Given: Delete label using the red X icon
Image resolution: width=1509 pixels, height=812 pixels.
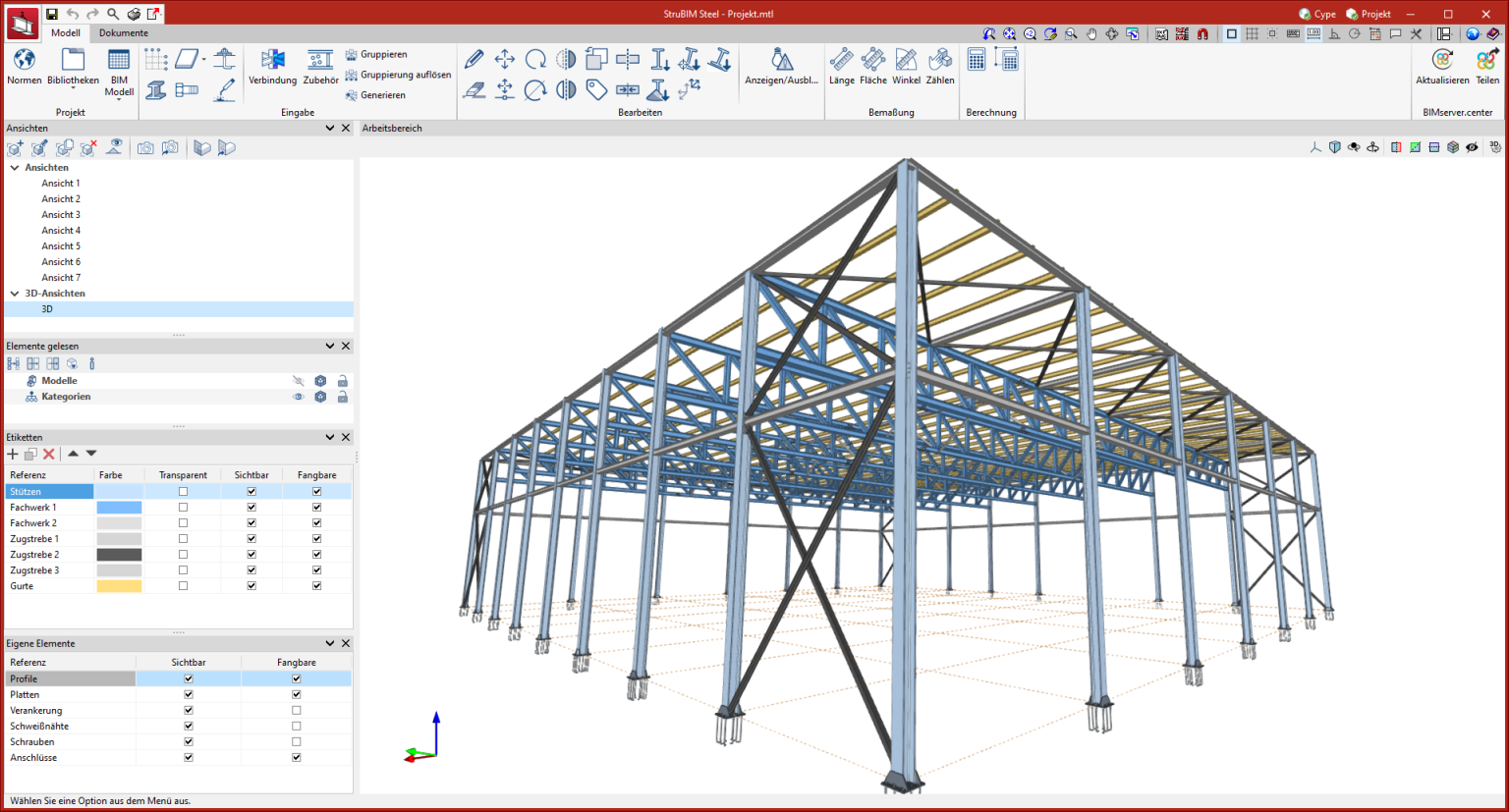Looking at the screenshot, I should 49,454.
